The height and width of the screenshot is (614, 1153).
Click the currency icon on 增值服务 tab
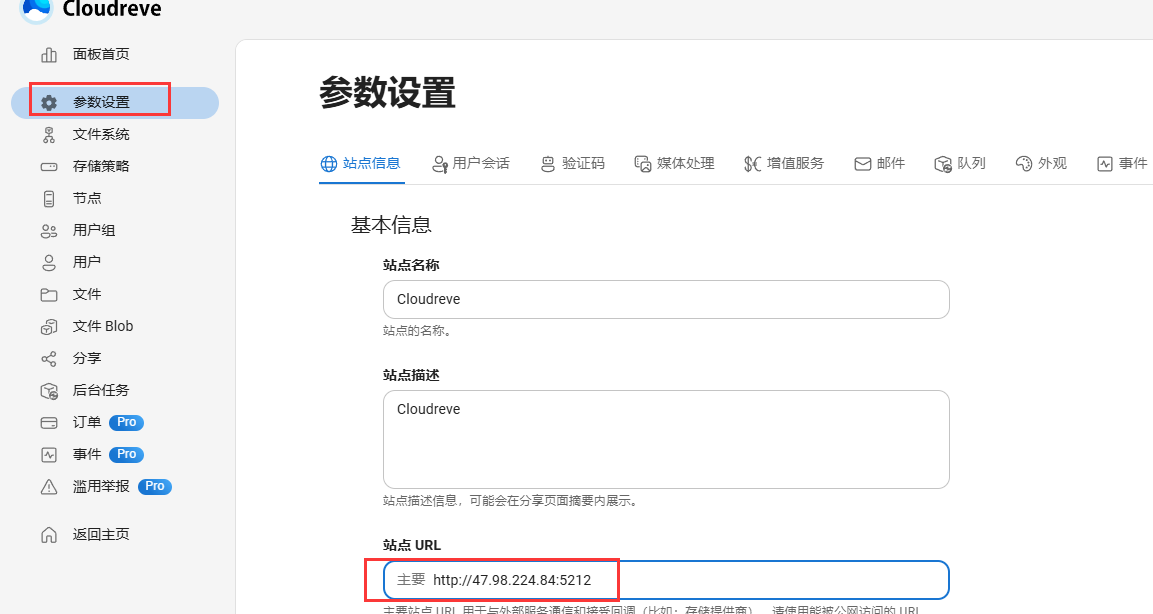752,164
